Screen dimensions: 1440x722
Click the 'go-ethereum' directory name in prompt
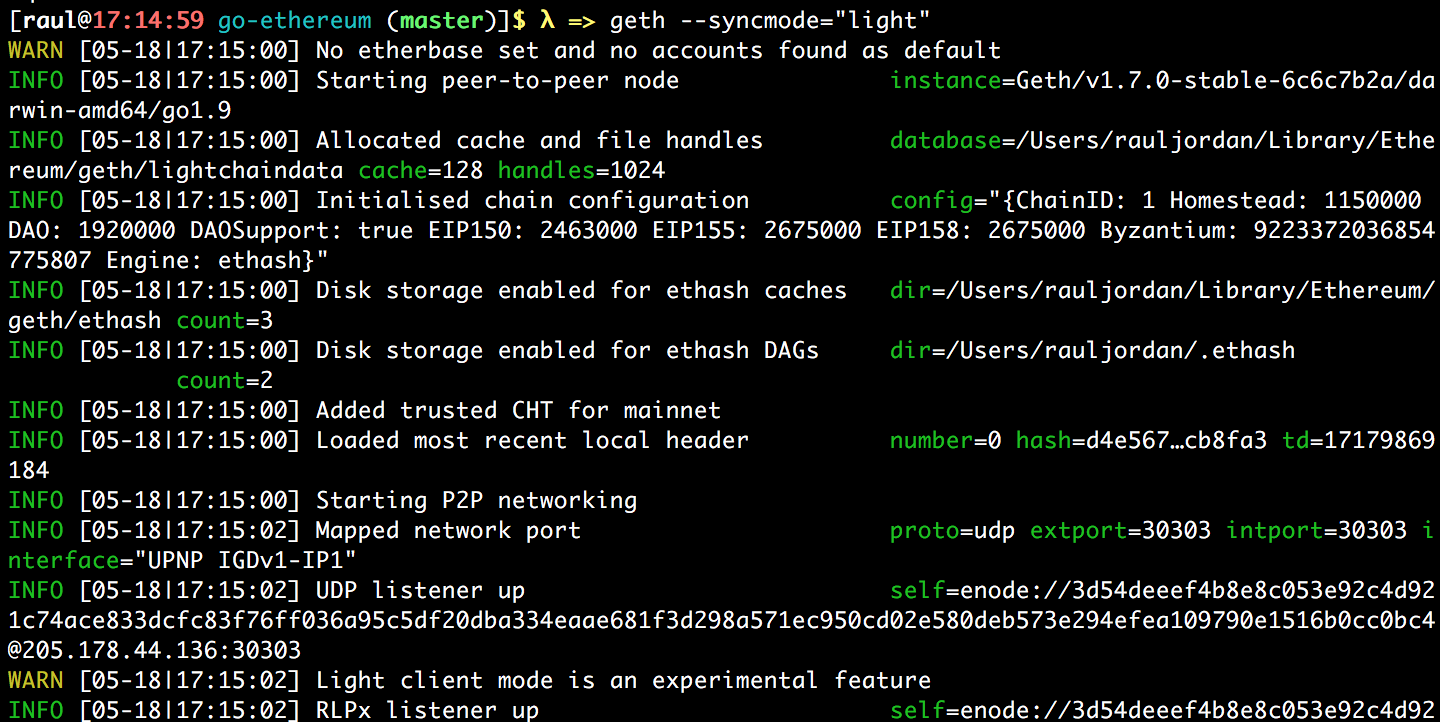(294, 19)
